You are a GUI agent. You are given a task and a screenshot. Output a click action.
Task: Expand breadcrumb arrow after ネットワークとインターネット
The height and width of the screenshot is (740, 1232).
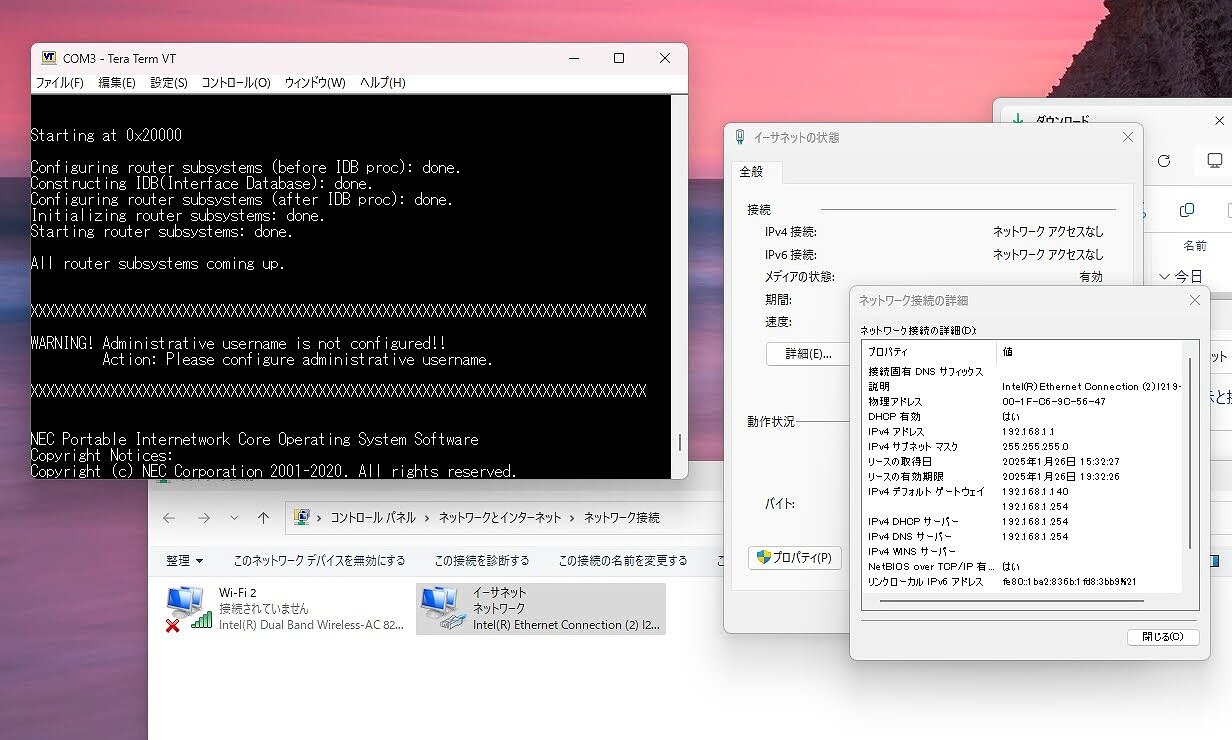point(573,518)
